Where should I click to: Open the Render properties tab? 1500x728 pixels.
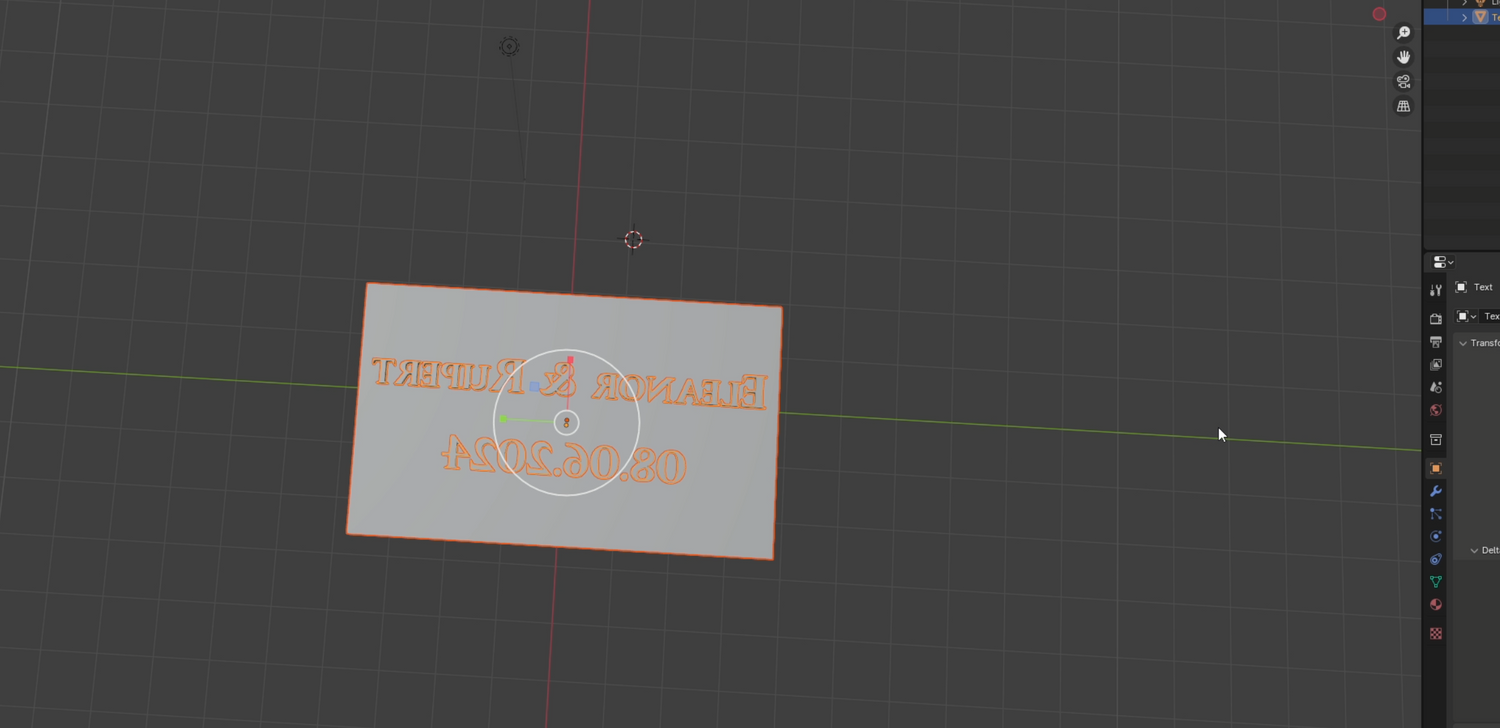pyautogui.click(x=1436, y=319)
